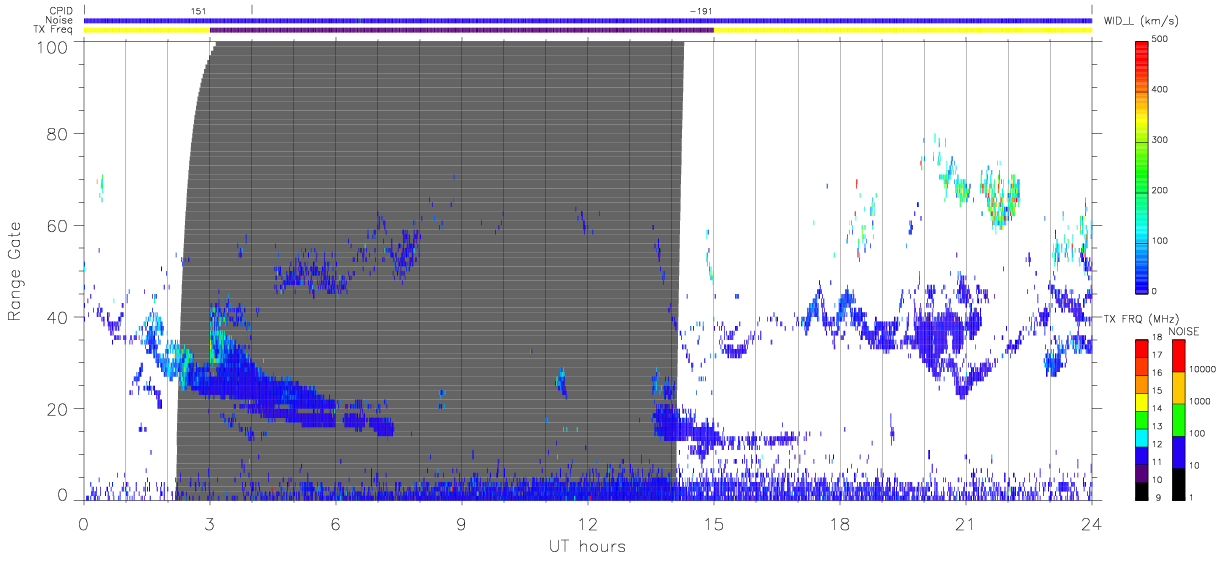This screenshot has width=1228, height=567.
Task: Click the NOISE legend title
Action: (x=1186, y=330)
